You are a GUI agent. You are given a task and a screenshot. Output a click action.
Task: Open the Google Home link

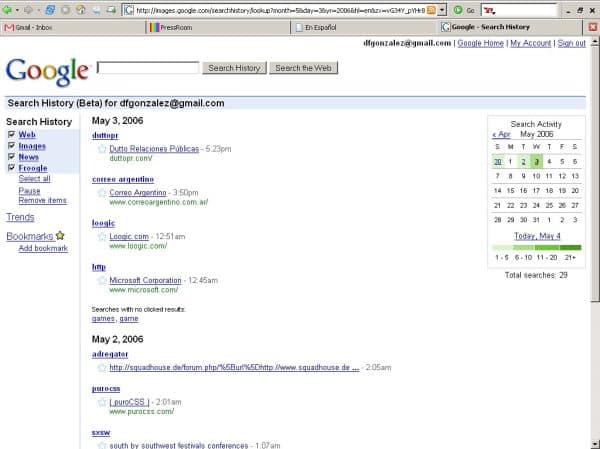[x=481, y=43]
